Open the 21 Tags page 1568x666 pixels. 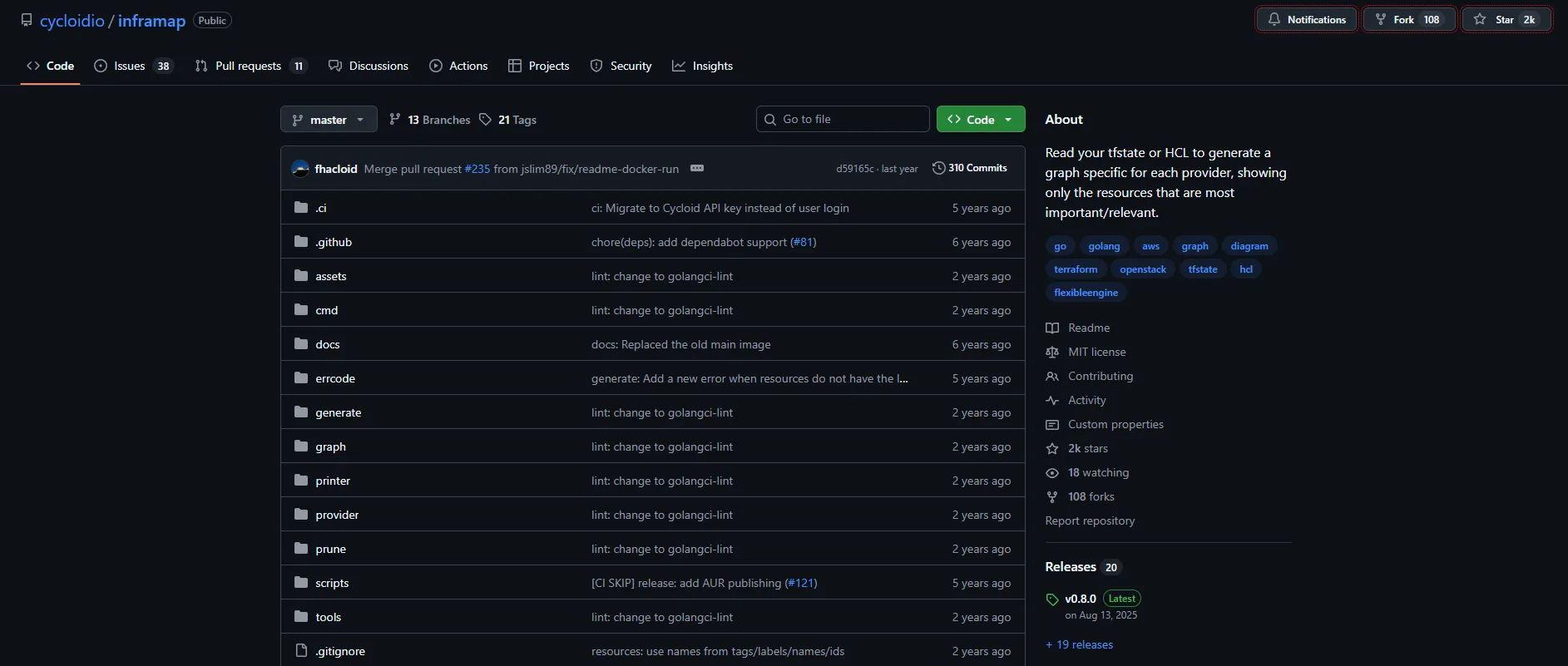point(507,120)
